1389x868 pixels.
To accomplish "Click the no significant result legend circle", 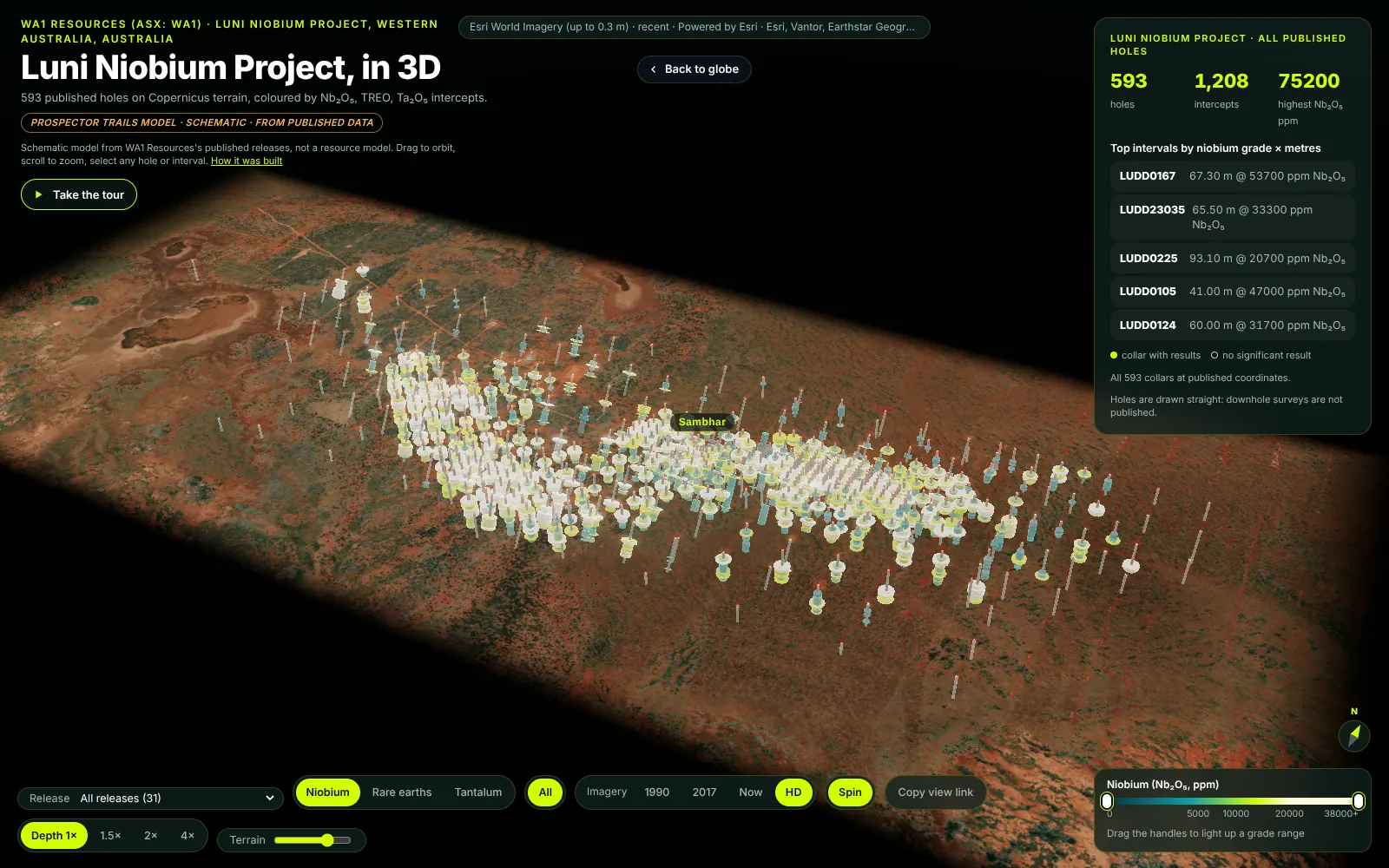I will click(x=1215, y=355).
